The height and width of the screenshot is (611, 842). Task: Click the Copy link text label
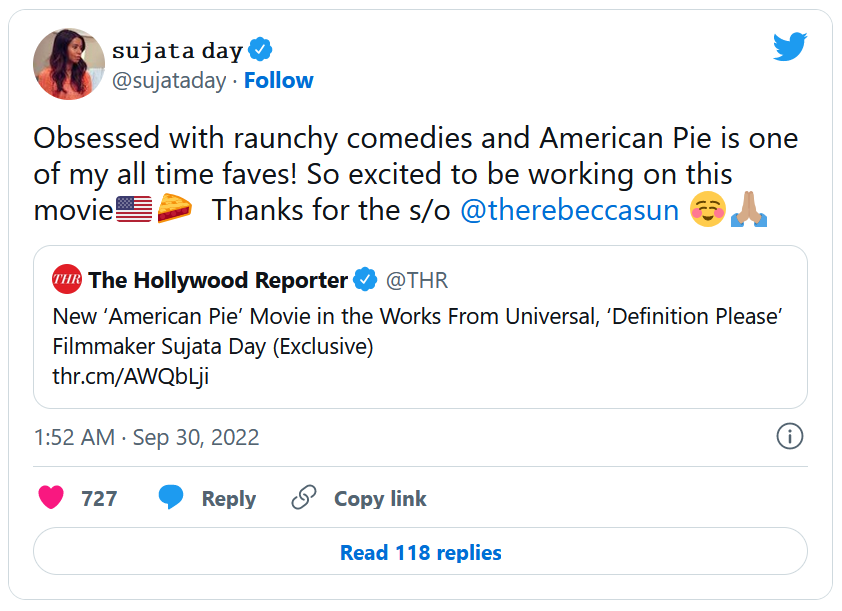380,498
